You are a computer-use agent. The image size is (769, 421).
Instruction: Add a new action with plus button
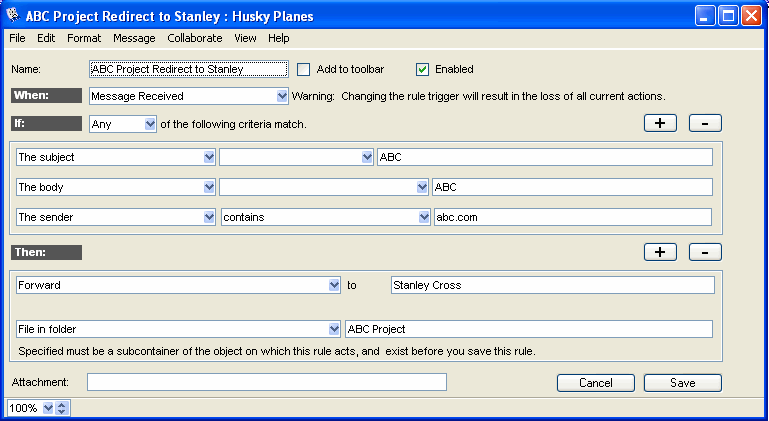[x=660, y=252]
